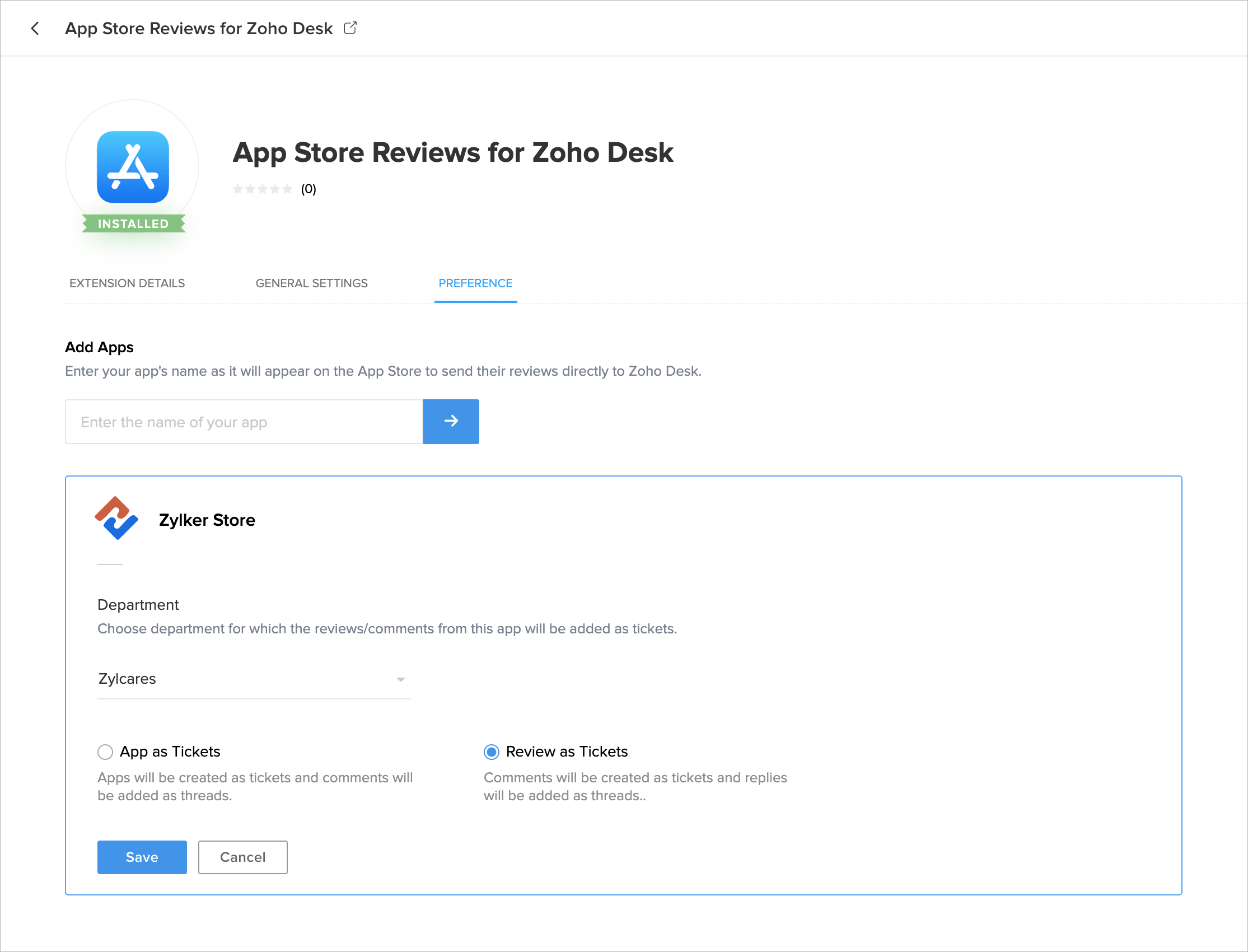
Task: Click the Save button
Action: 142,857
